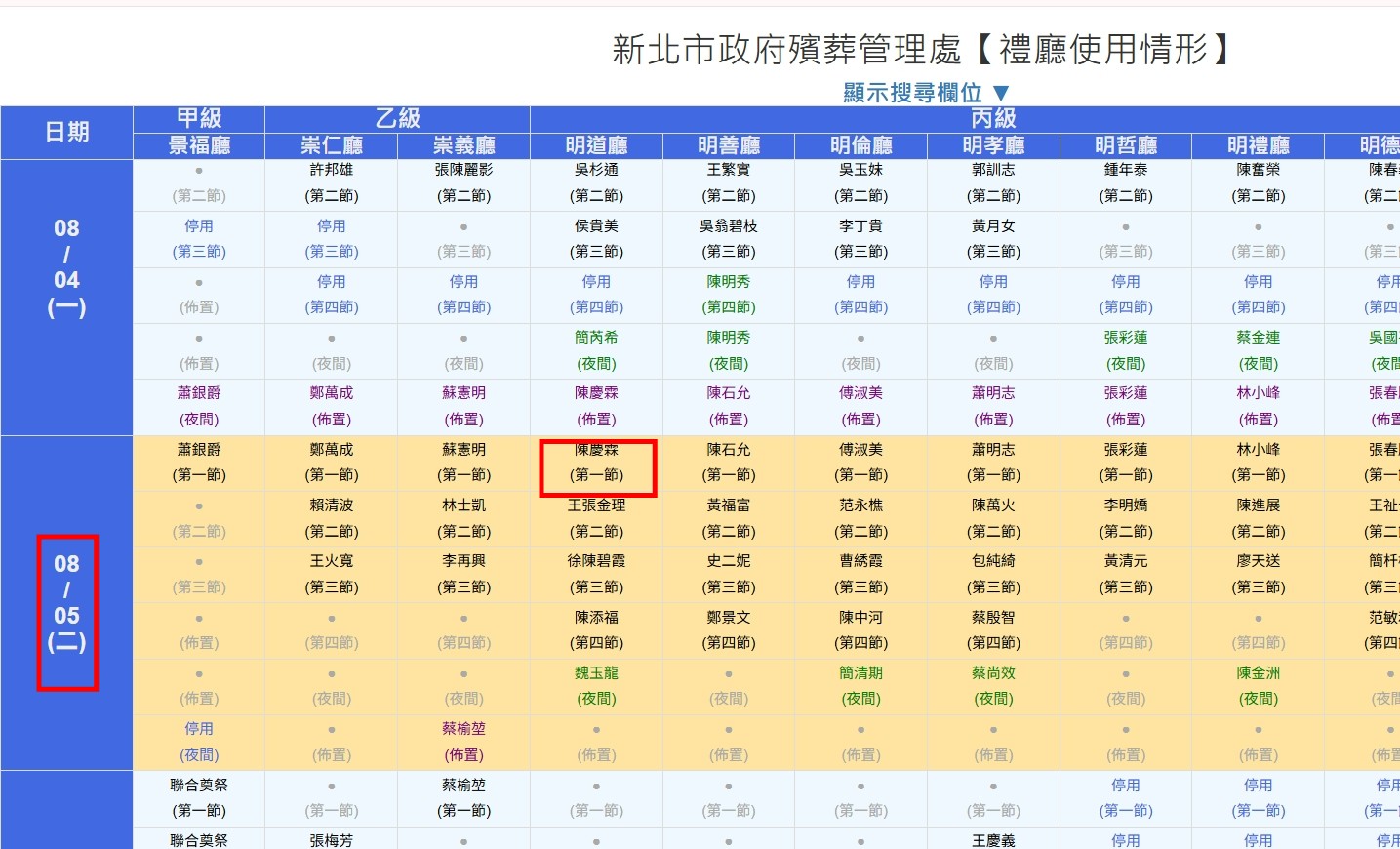This screenshot has width=1400, height=849.
Task: Open the 吳玉妹 booking cell
Action: coord(861,183)
